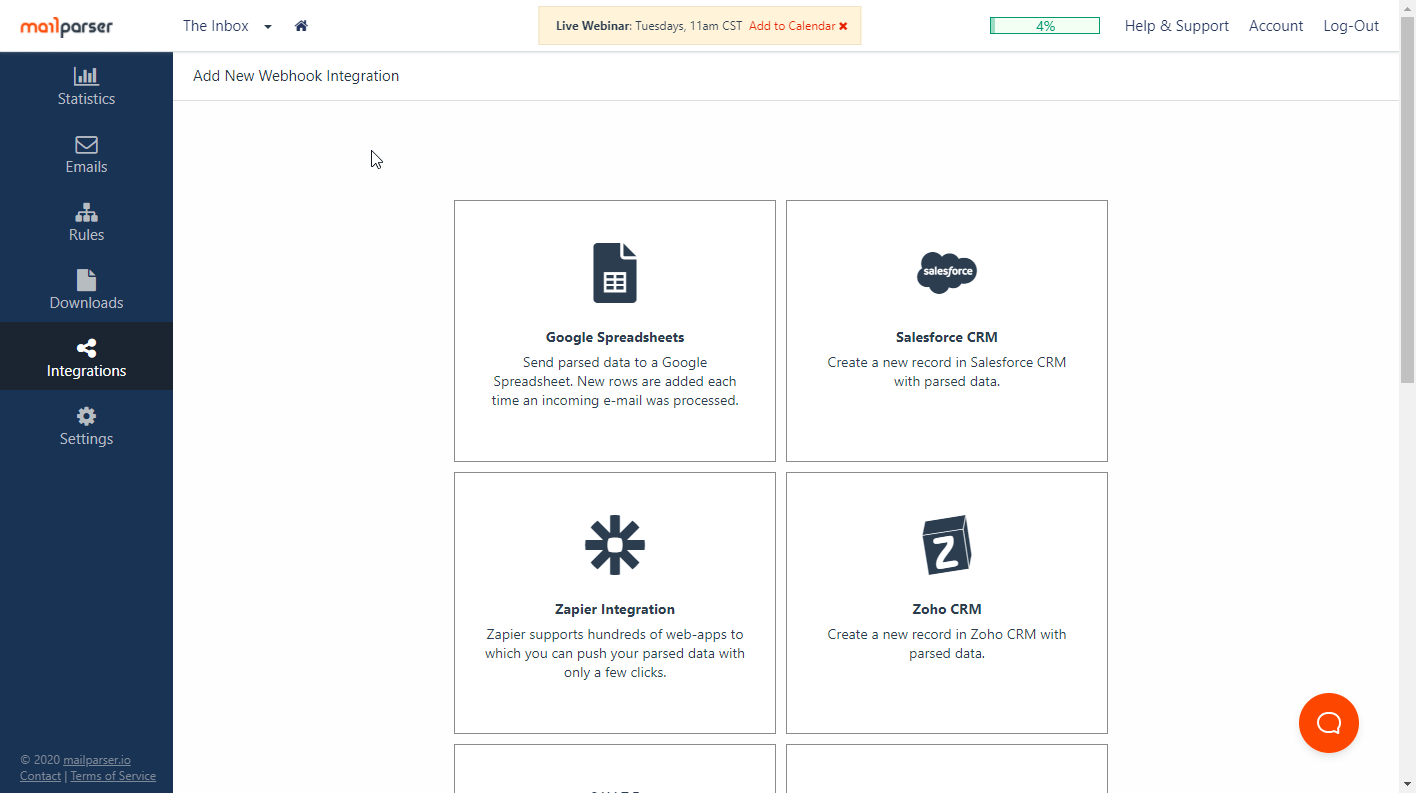
Task: Open The Inbox selector
Action: [227, 26]
